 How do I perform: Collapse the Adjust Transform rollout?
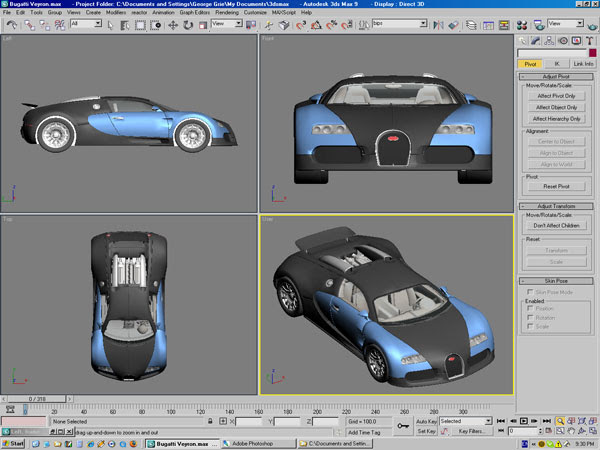(x=557, y=206)
